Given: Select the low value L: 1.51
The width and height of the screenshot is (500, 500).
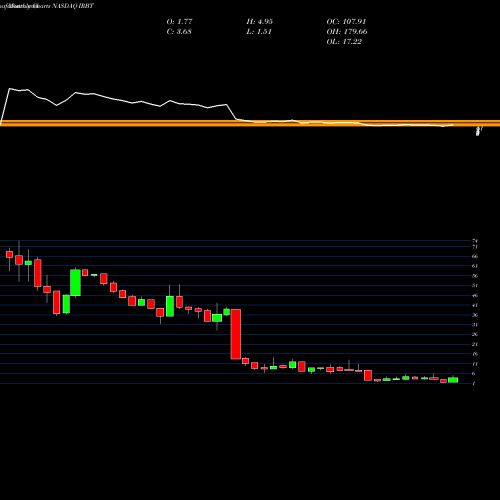Looking at the screenshot, I should point(259,32).
